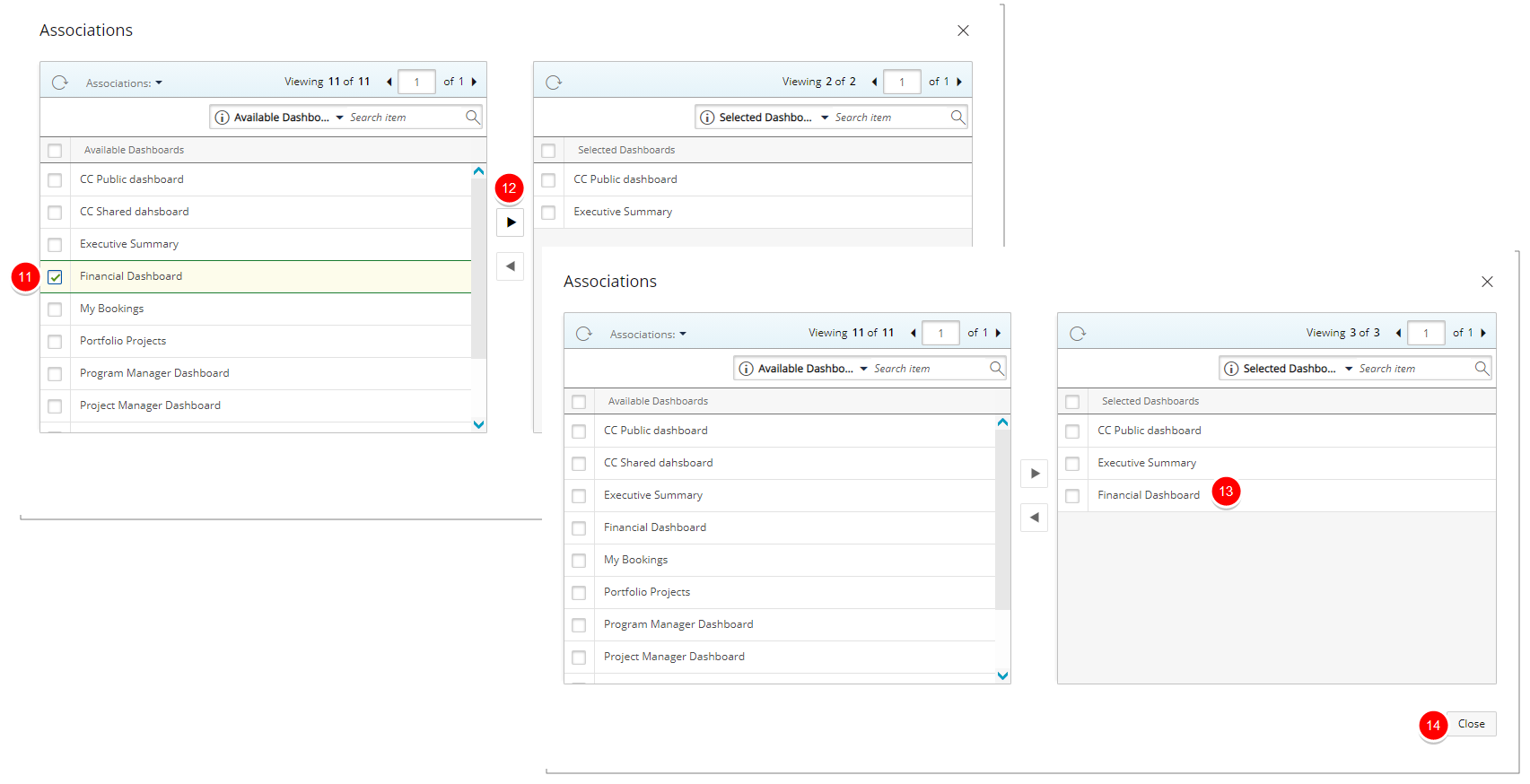
Task: Check select-all box in Viewing 3 of 3 panel
Action: click(x=1072, y=402)
